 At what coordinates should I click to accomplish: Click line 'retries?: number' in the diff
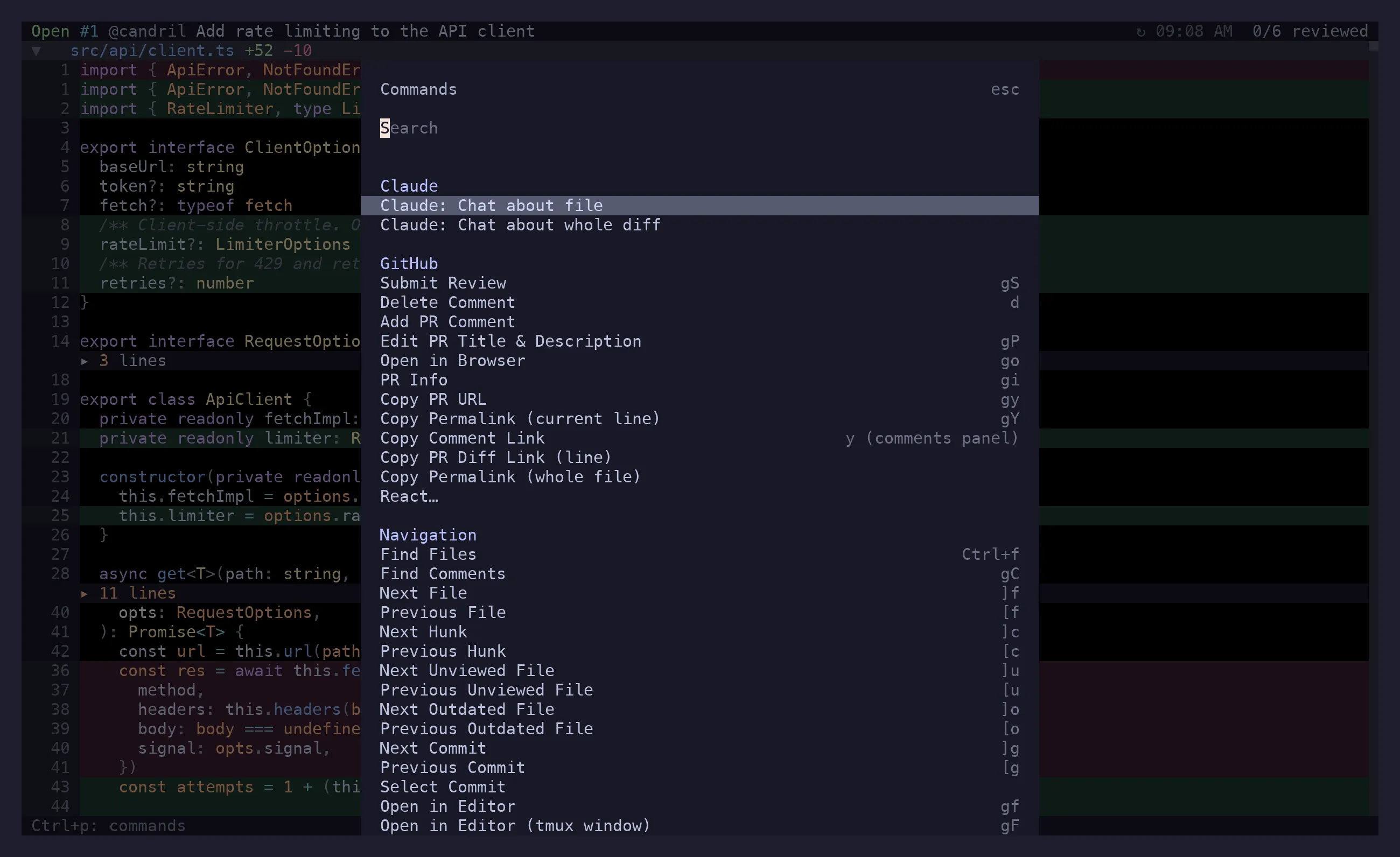(x=177, y=283)
